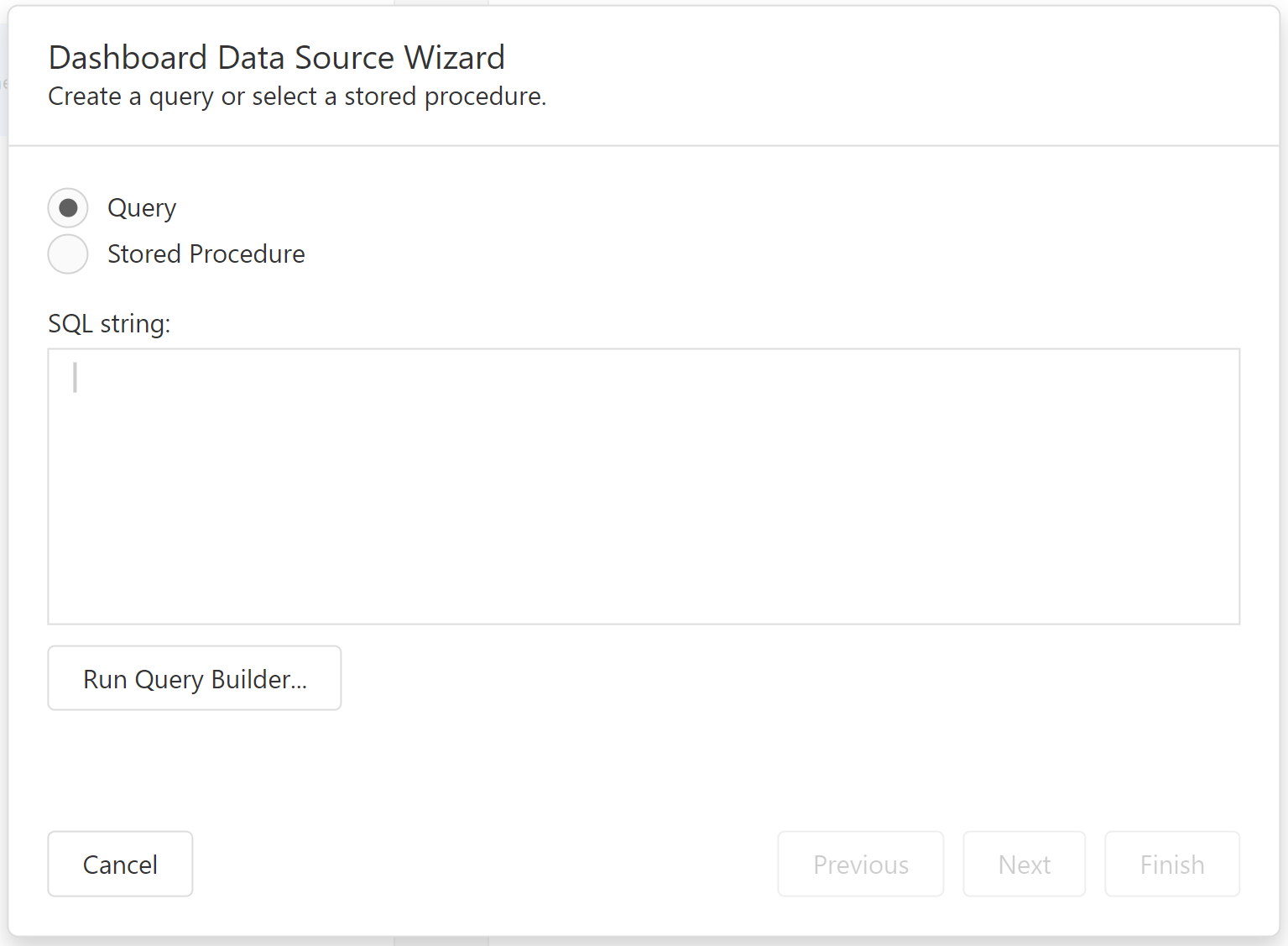Image resolution: width=1288 pixels, height=946 pixels.
Task: Click the "Create a query" subtitle text
Action: (297, 97)
